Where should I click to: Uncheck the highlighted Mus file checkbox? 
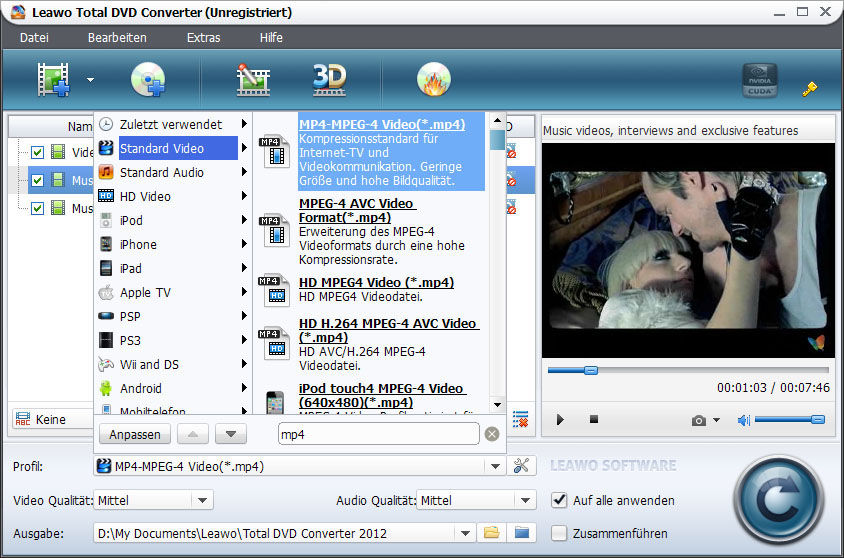(x=37, y=180)
